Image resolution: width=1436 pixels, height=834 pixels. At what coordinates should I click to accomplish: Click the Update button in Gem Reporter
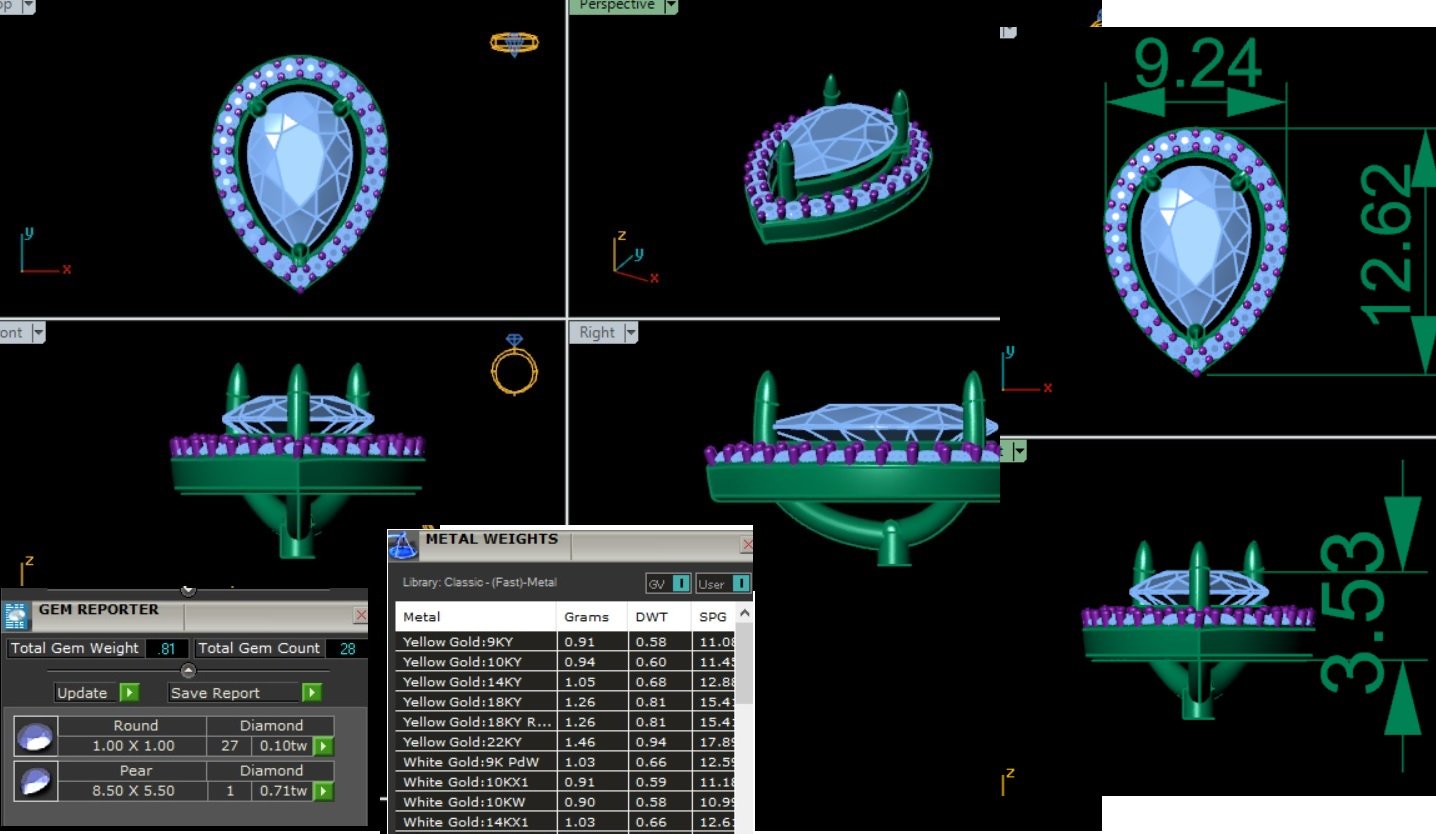(x=87, y=693)
